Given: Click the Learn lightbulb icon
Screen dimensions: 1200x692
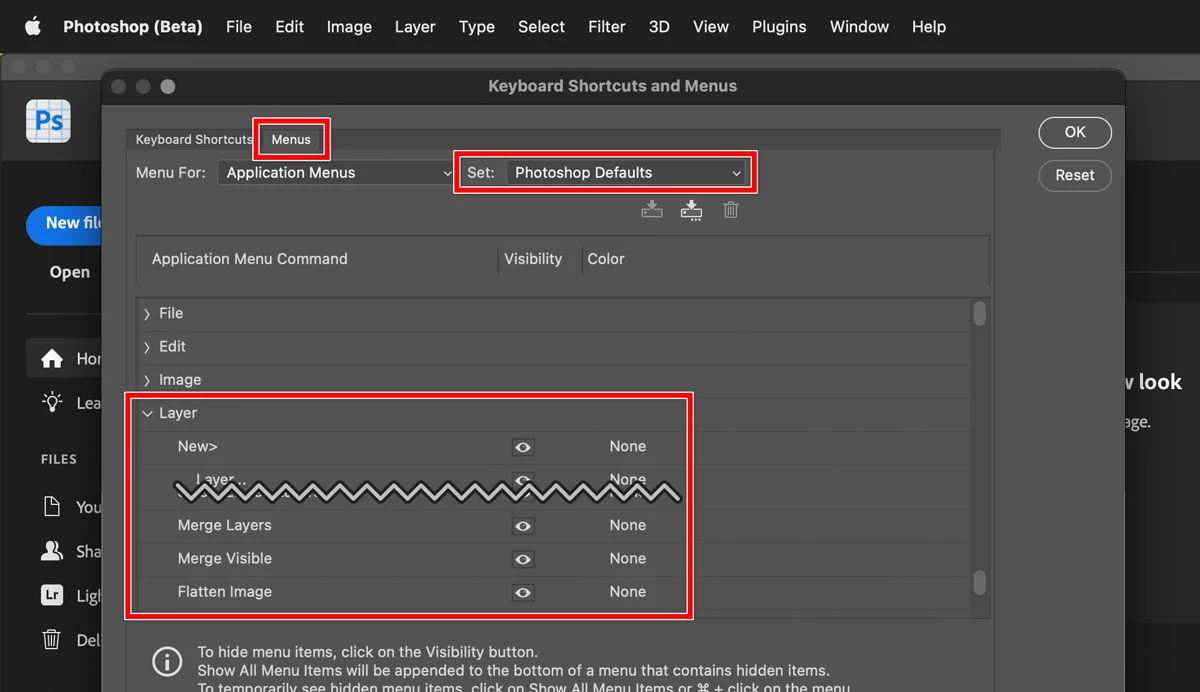Looking at the screenshot, I should point(52,402).
